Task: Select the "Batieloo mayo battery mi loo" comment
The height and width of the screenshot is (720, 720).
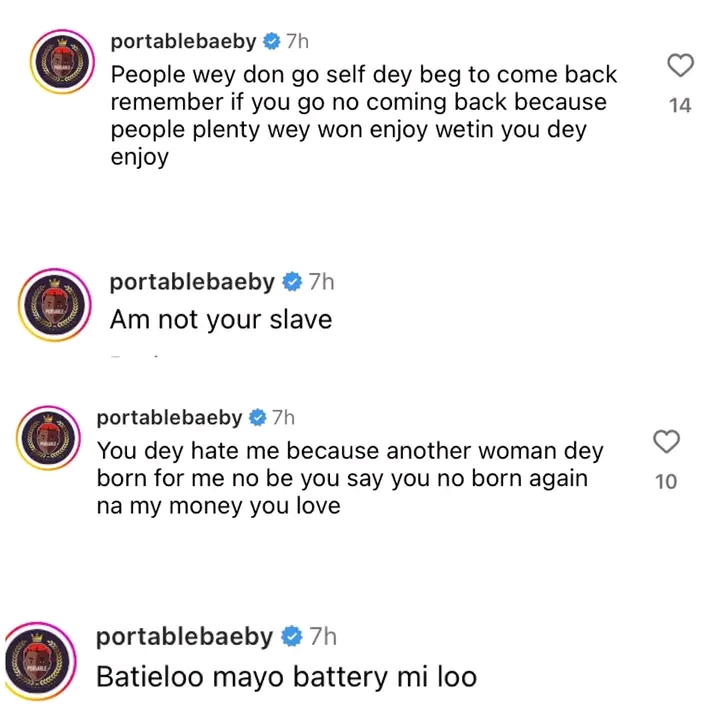Action: pos(285,676)
